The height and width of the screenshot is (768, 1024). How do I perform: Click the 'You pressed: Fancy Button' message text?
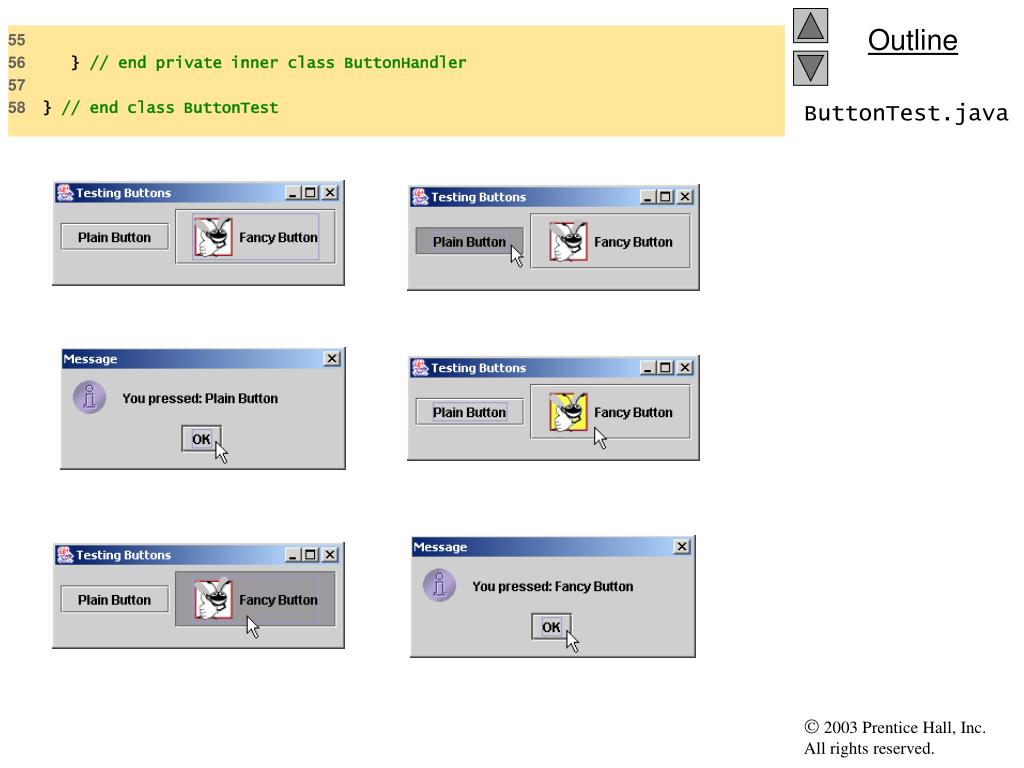[552, 586]
